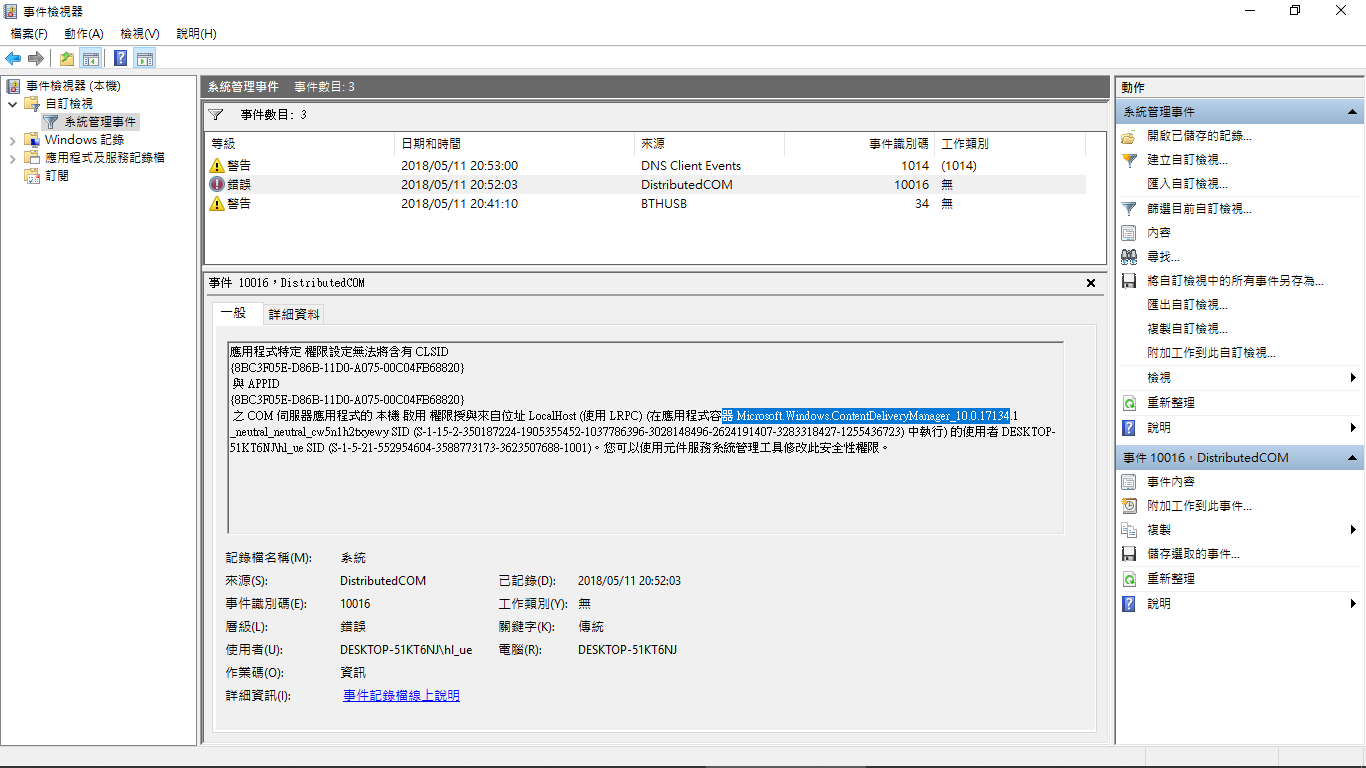This screenshot has width=1366, height=768.
Task: Collapse the 自訂檢視 tree node
Action: pyautogui.click(x=13, y=104)
